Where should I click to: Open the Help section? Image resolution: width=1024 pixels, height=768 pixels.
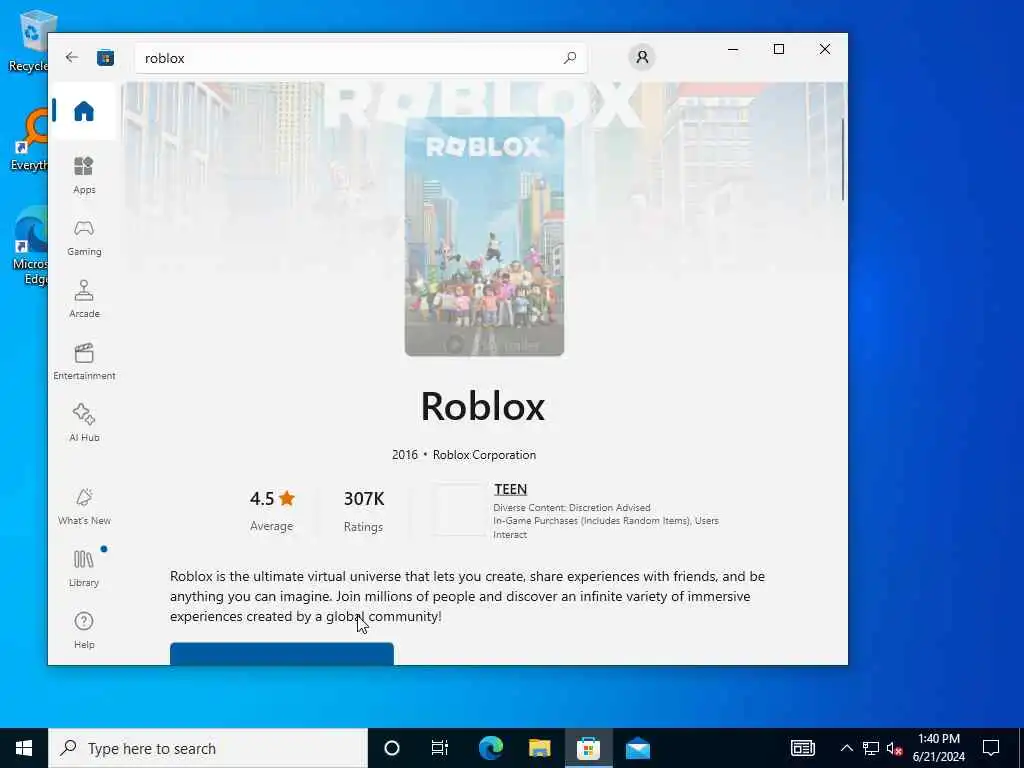tap(84, 630)
